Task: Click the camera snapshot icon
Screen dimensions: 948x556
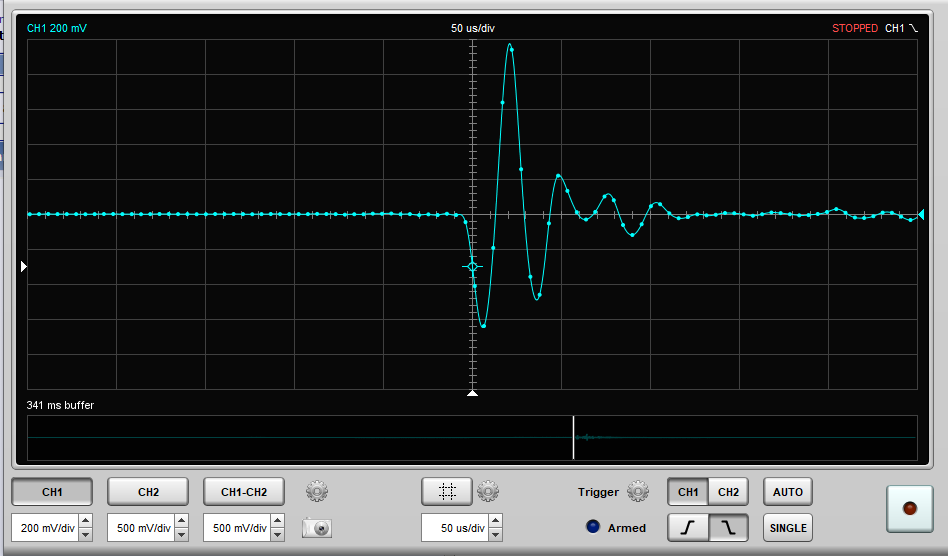Action: pyautogui.click(x=317, y=528)
